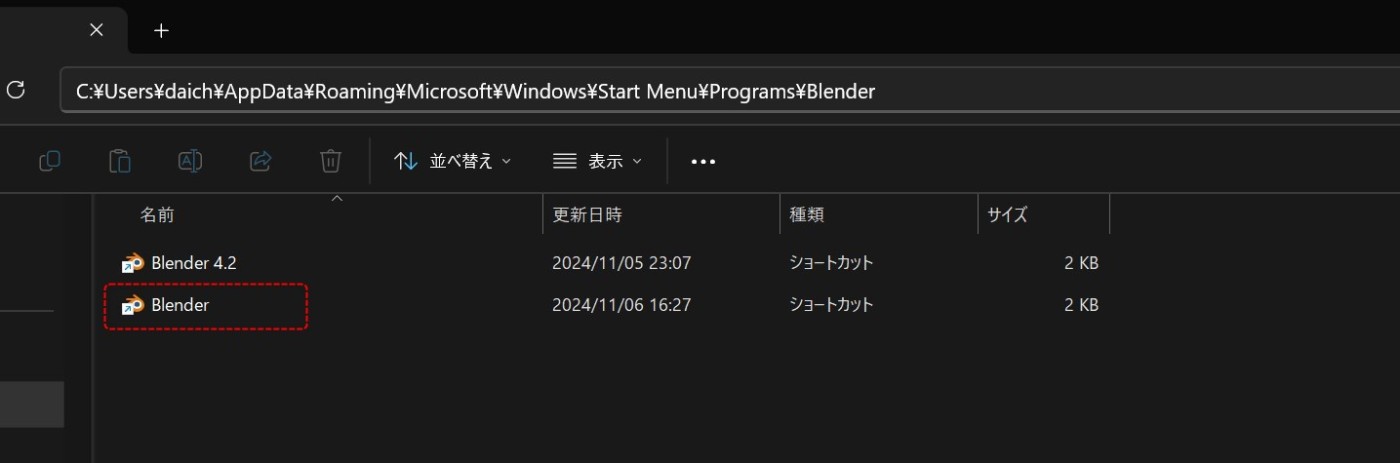This screenshot has width=1400, height=463.
Task: Close the current Explorer tab
Action: coord(96,30)
